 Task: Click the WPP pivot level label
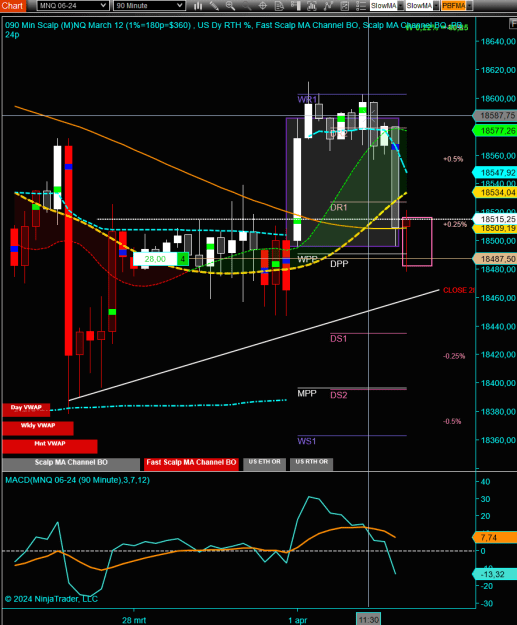click(x=307, y=259)
